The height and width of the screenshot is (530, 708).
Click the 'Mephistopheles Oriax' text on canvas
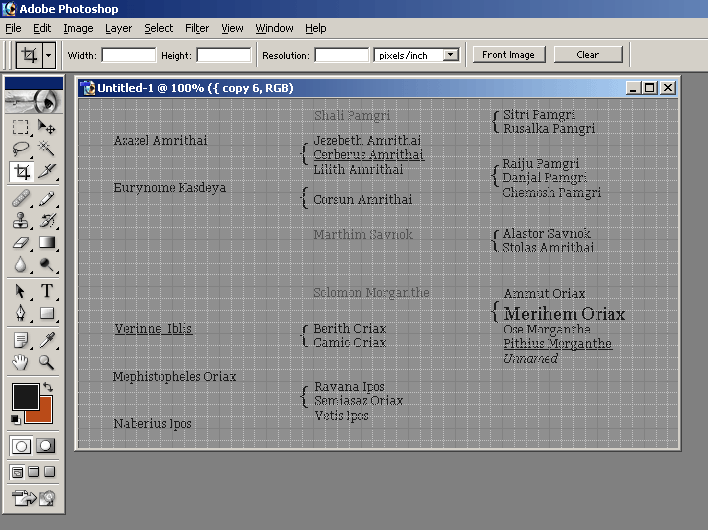(x=174, y=377)
